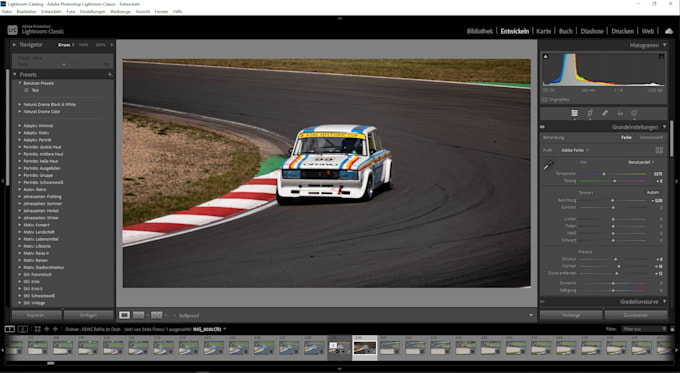Open white balance Benutzerdef. dropdown

click(641, 162)
